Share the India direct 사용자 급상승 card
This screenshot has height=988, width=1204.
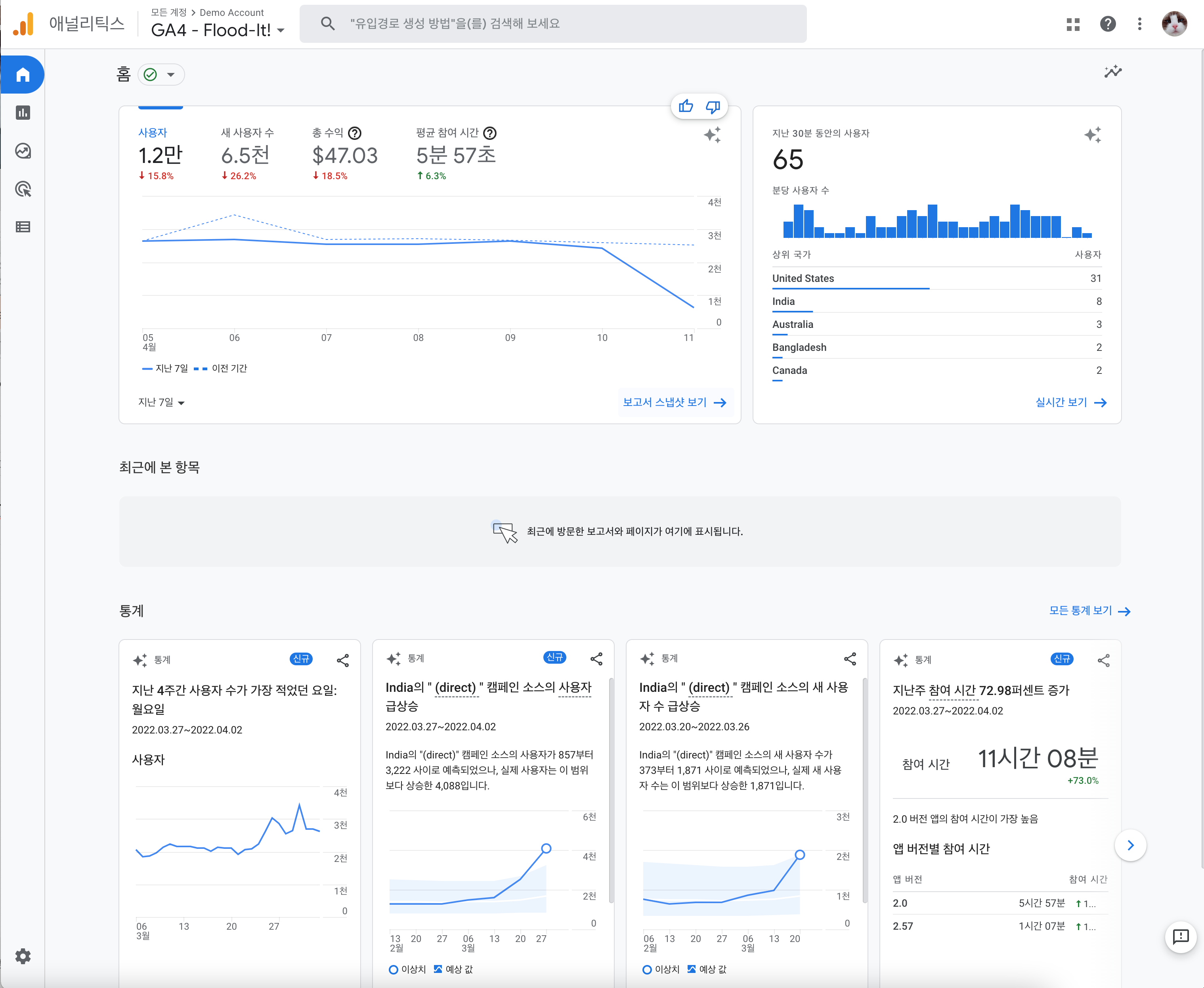[x=596, y=659]
